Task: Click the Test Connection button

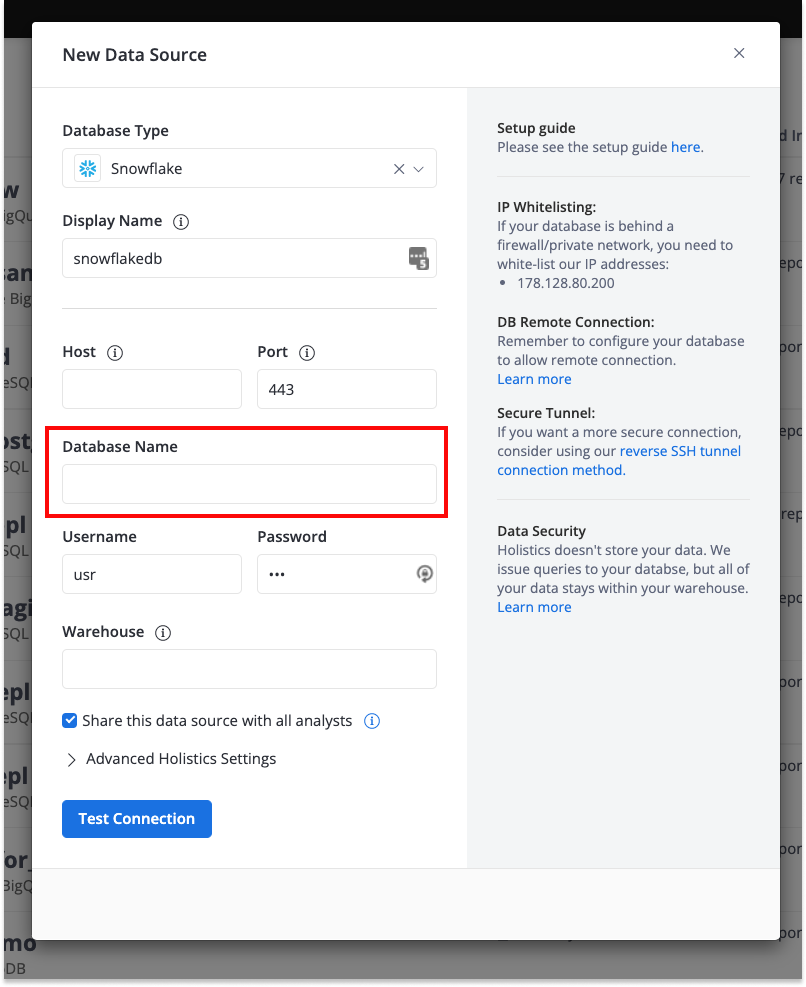Action: (x=136, y=818)
